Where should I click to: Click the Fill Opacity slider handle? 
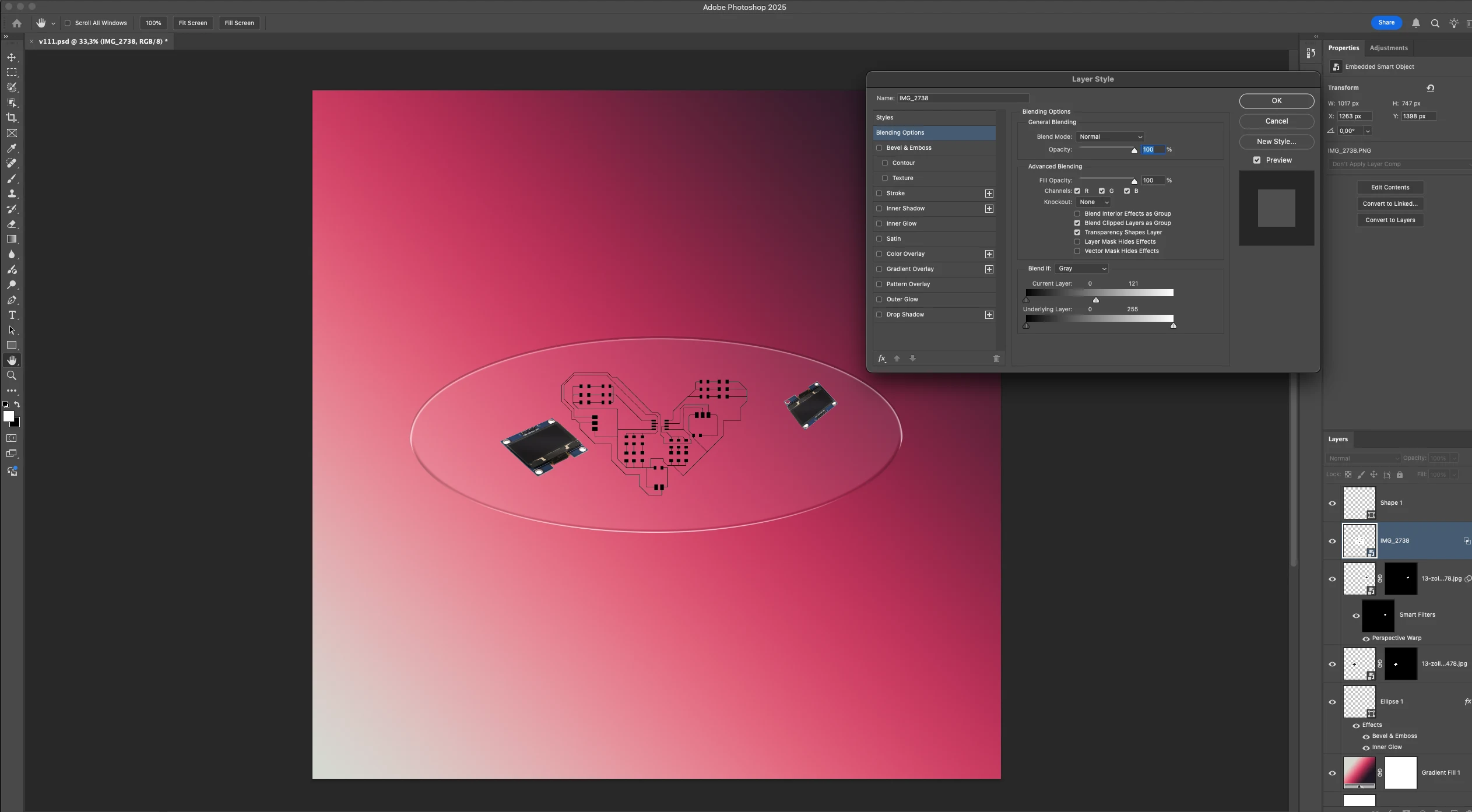pyautogui.click(x=1134, y=182)
